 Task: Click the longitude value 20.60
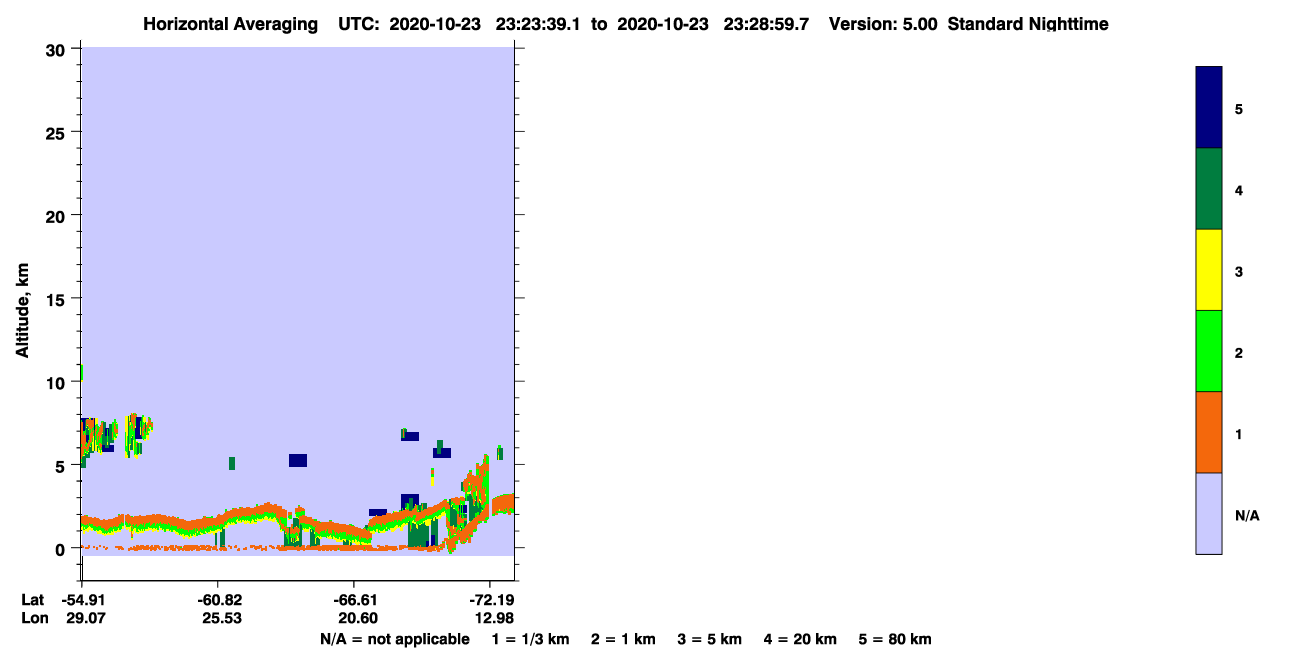click(356, 619)
